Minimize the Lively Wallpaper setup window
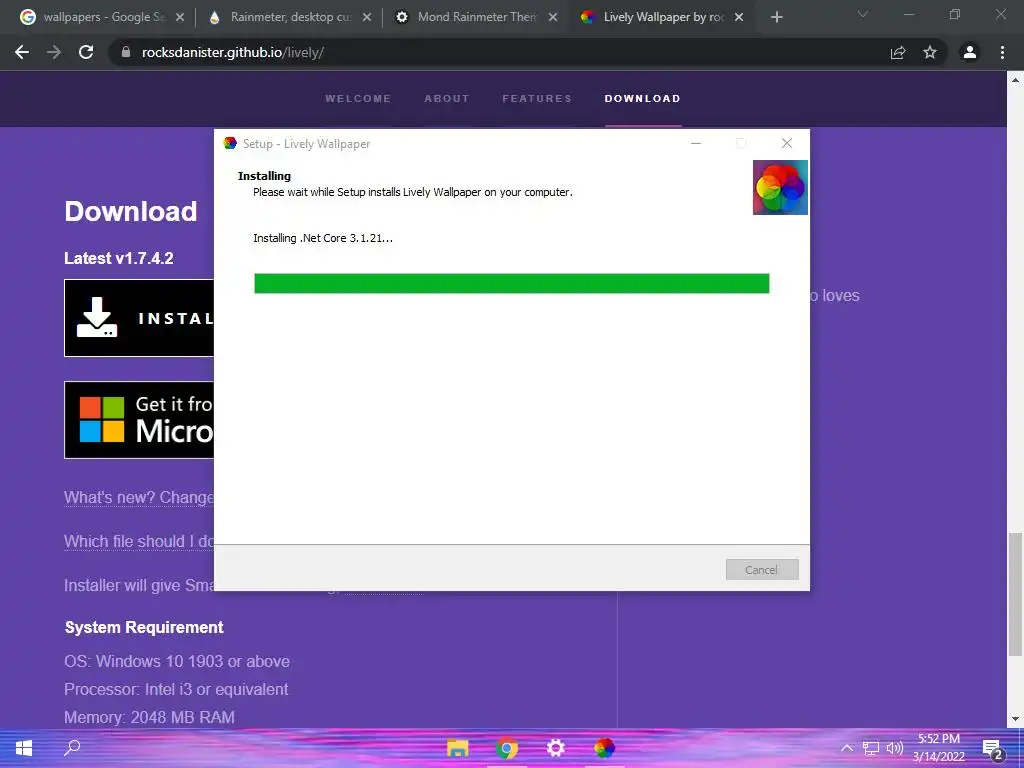This screenshot has width=1024, height=768. click(x=696, y=143)
